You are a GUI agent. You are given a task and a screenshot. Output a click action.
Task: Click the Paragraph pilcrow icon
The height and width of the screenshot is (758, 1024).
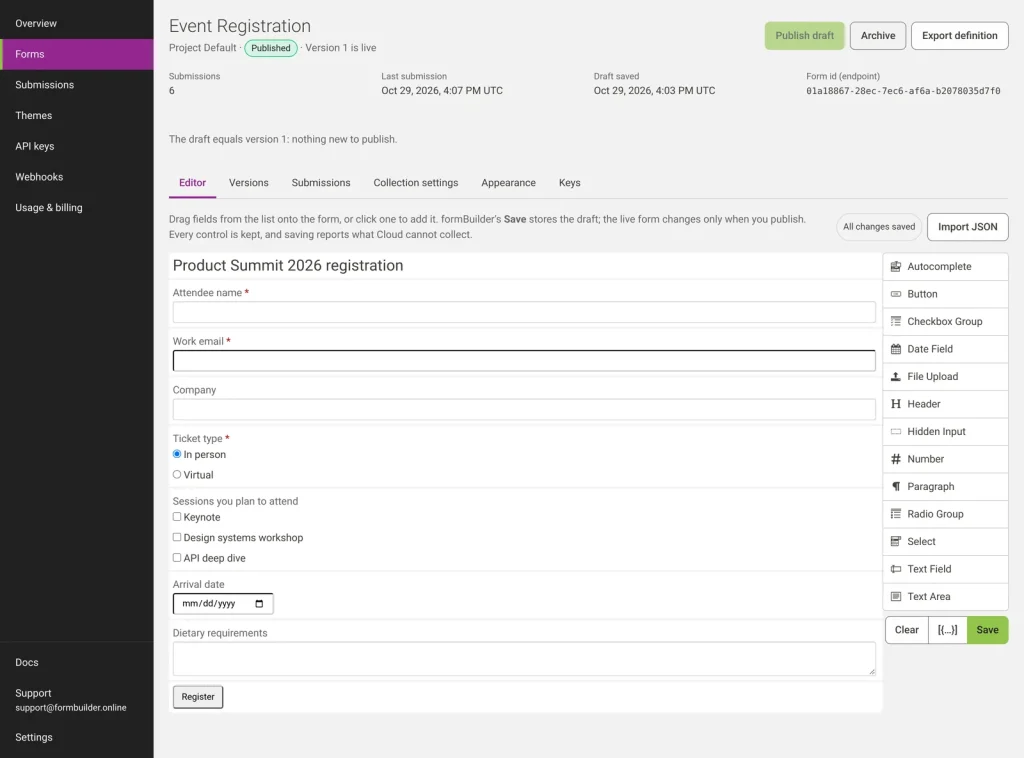click(895, 486)
